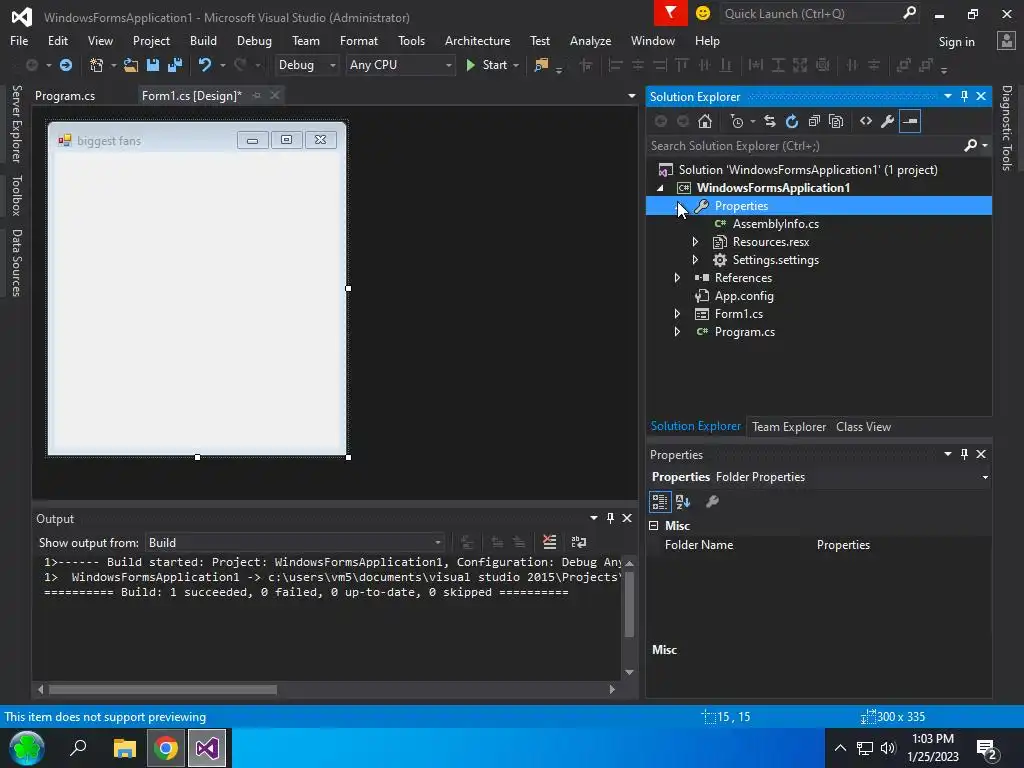Click the New Project toolbar icon

click(x=97, y=65)
